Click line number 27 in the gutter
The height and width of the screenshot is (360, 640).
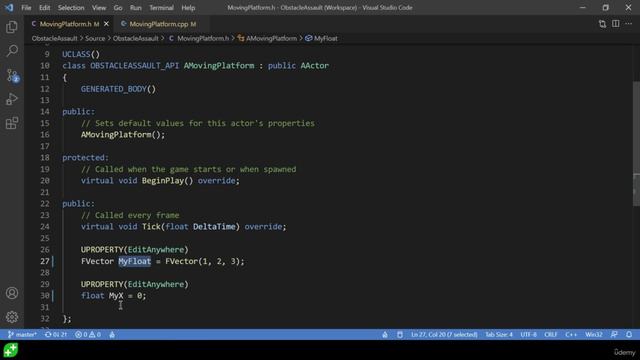44,261
